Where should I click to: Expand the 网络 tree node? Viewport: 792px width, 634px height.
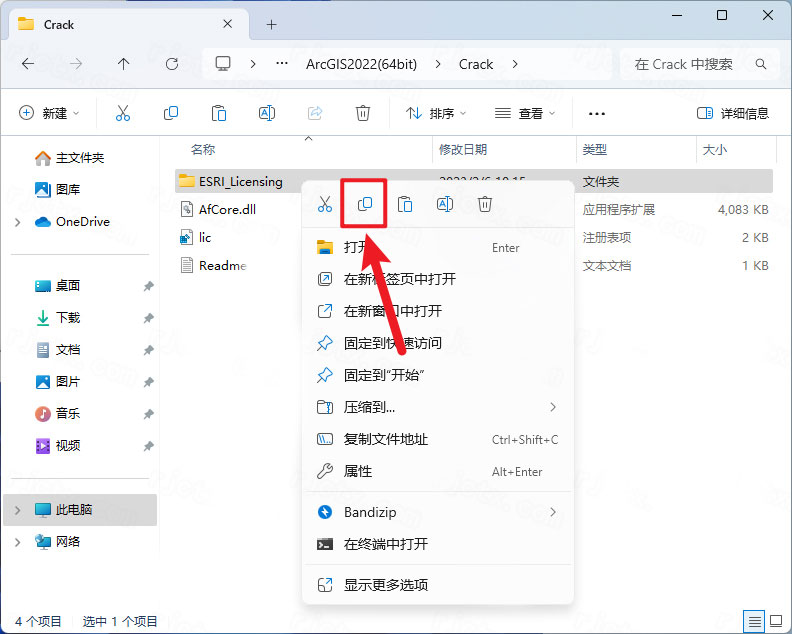(18, 543)
